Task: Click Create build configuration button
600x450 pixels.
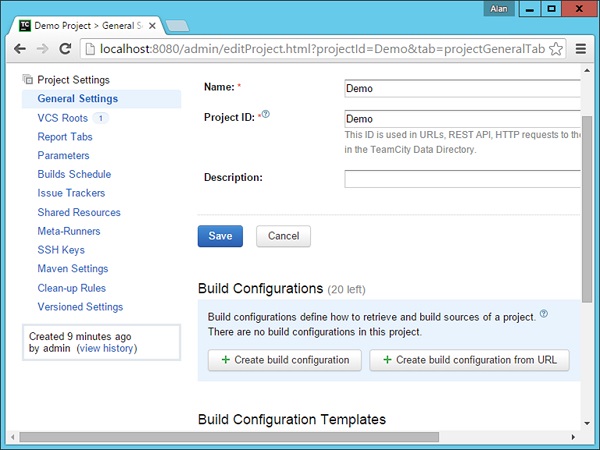Action: coord(283,360)
